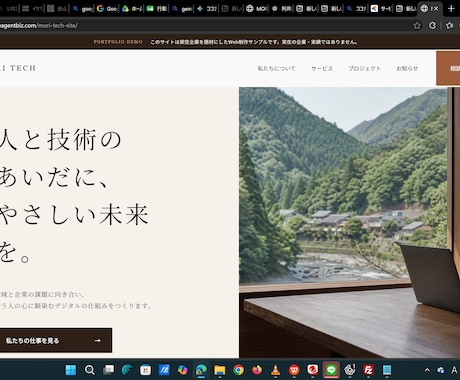Launch Firefox from the taskbar
The image size is (460, 380).
257,370
